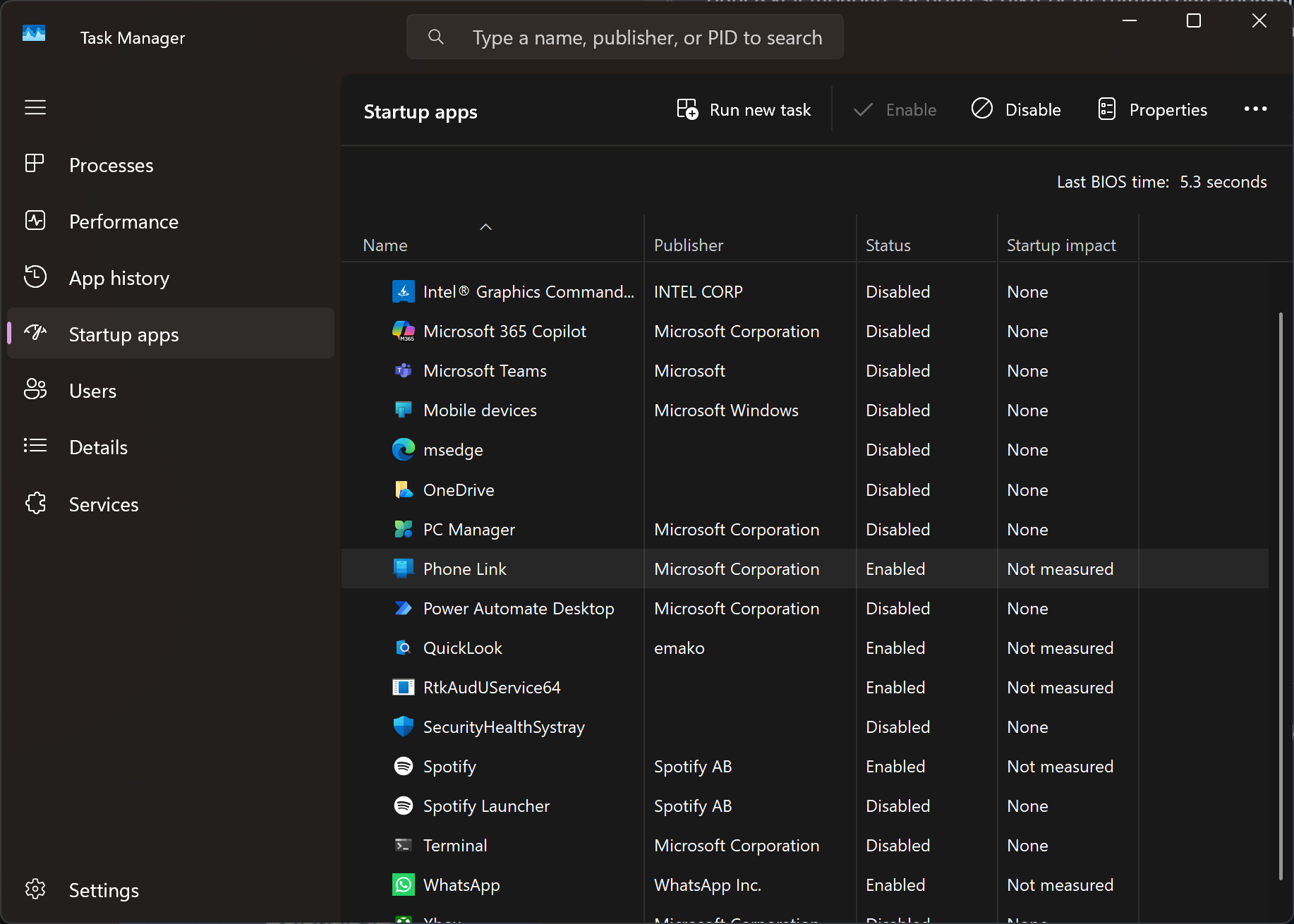
Task: Click Run new task button
Action: click(x=744, y=110)
